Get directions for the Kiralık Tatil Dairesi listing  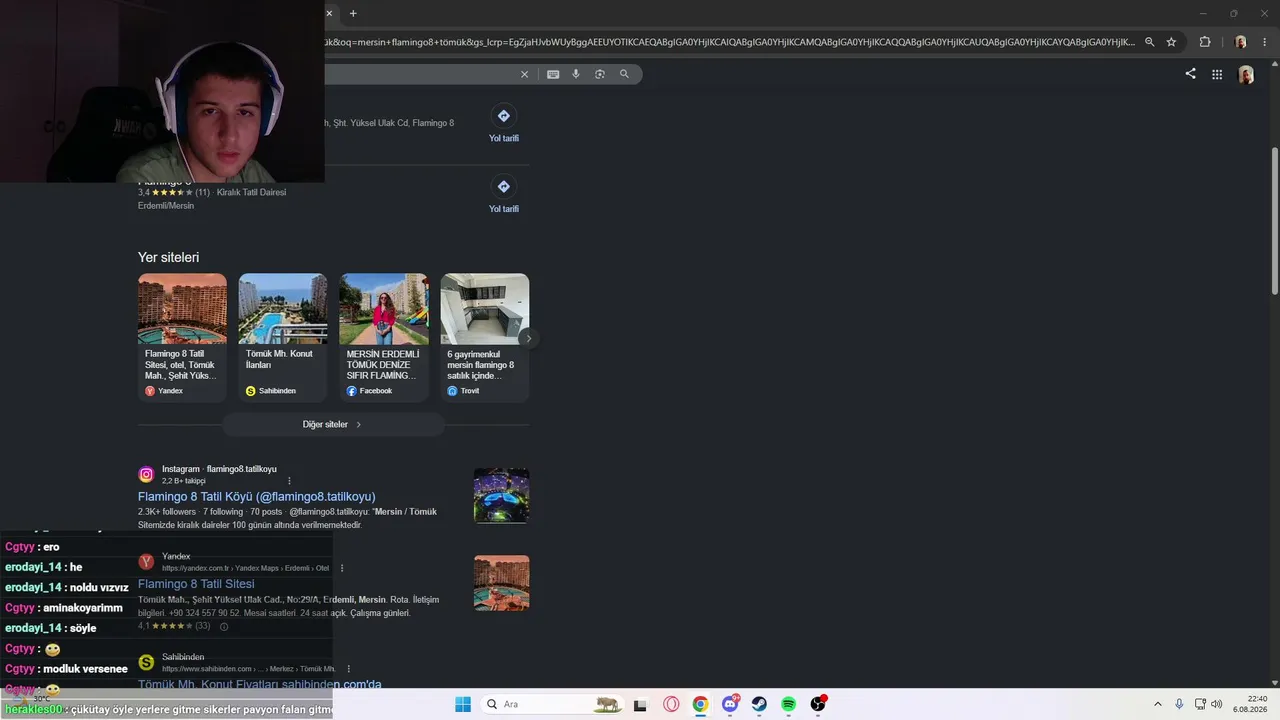504,195
